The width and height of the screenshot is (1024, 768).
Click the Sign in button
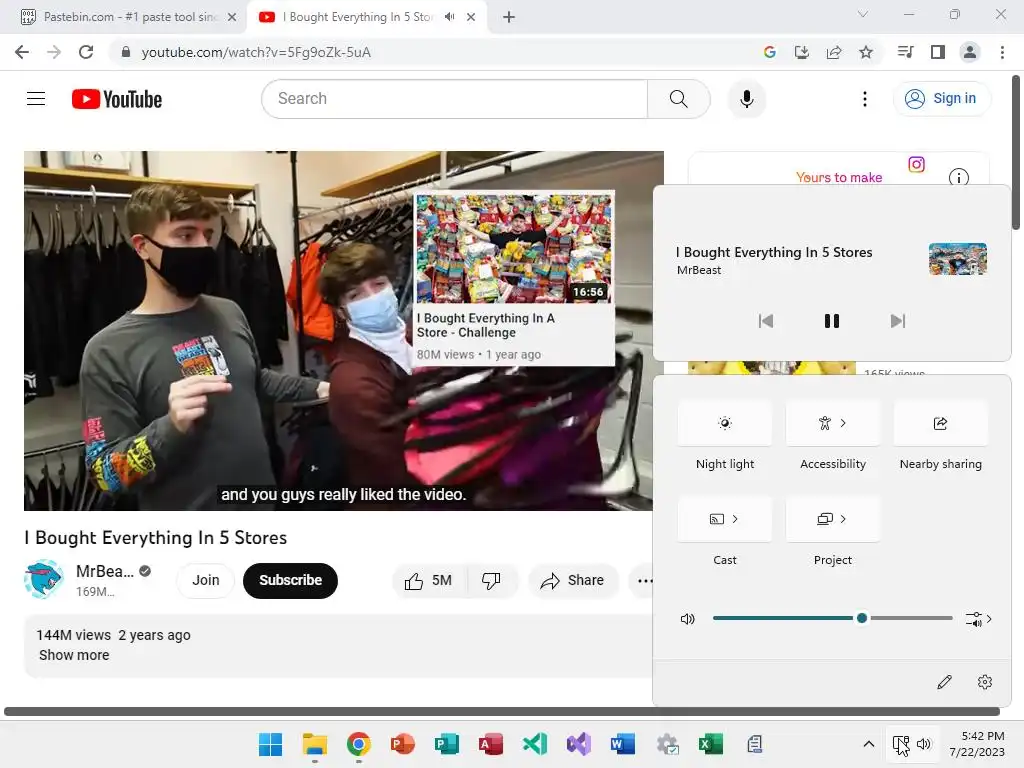tap(941, 99)
